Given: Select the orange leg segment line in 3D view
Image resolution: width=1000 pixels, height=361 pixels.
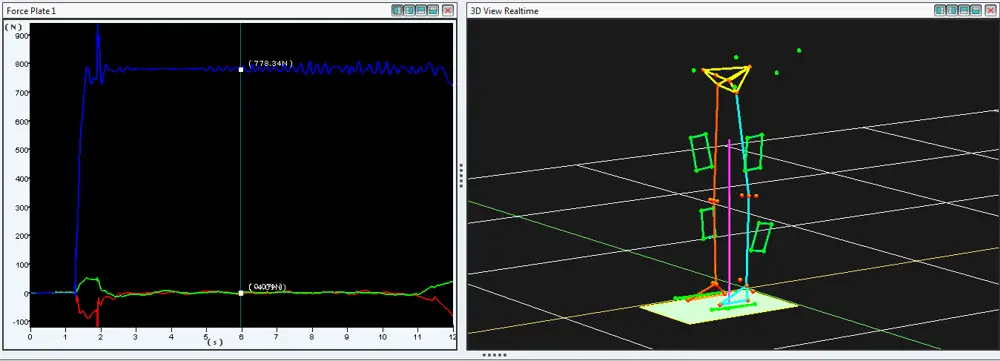Looking at the screenshot, I should click(716, 185).
